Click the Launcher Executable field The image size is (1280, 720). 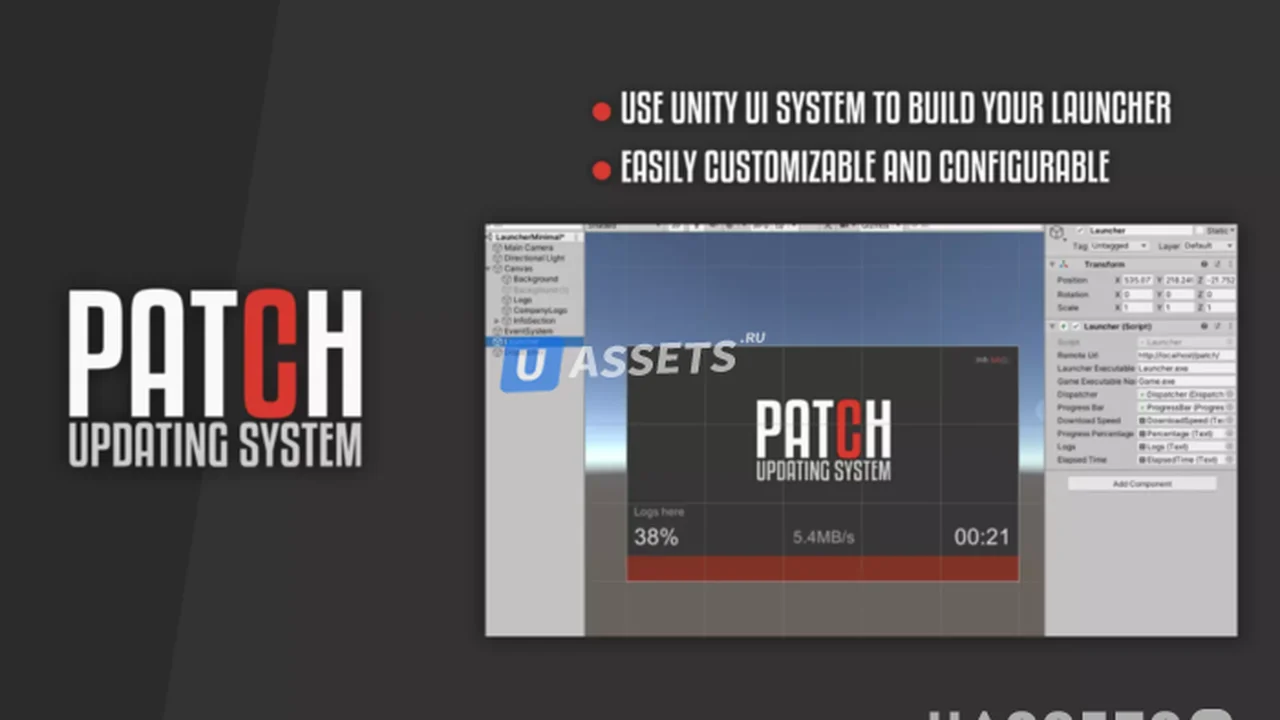click(1187, 368)
